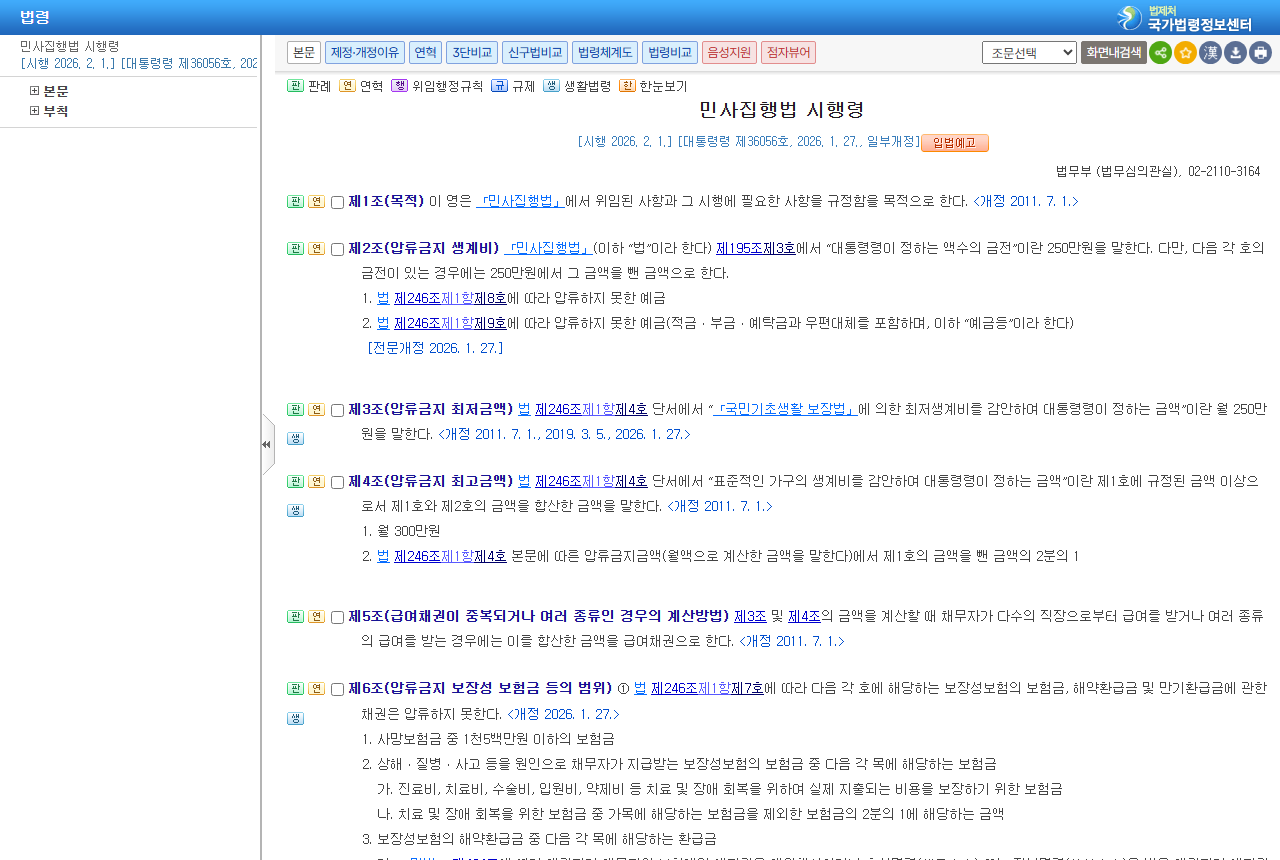This screenshot has height=860, width=1280.
Task: Download the law using the download icon
Action: pos(1235,53)
